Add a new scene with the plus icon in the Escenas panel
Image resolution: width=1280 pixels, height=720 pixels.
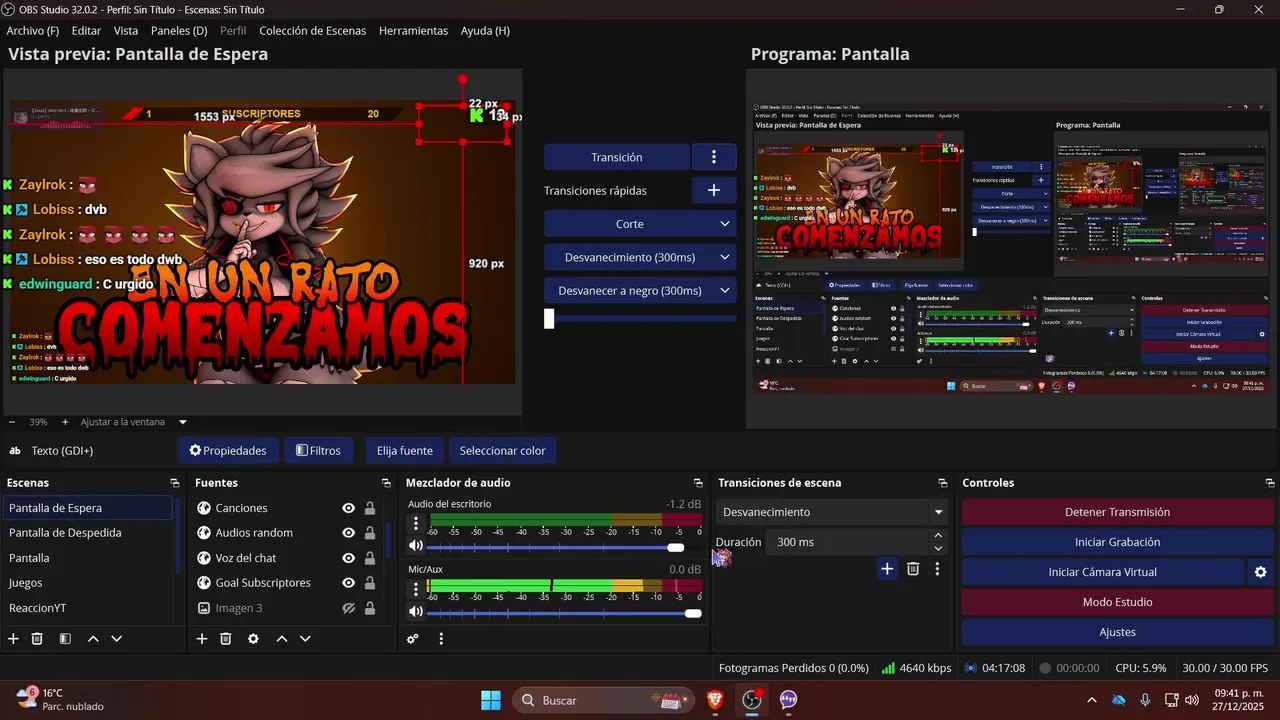[13, 638]
